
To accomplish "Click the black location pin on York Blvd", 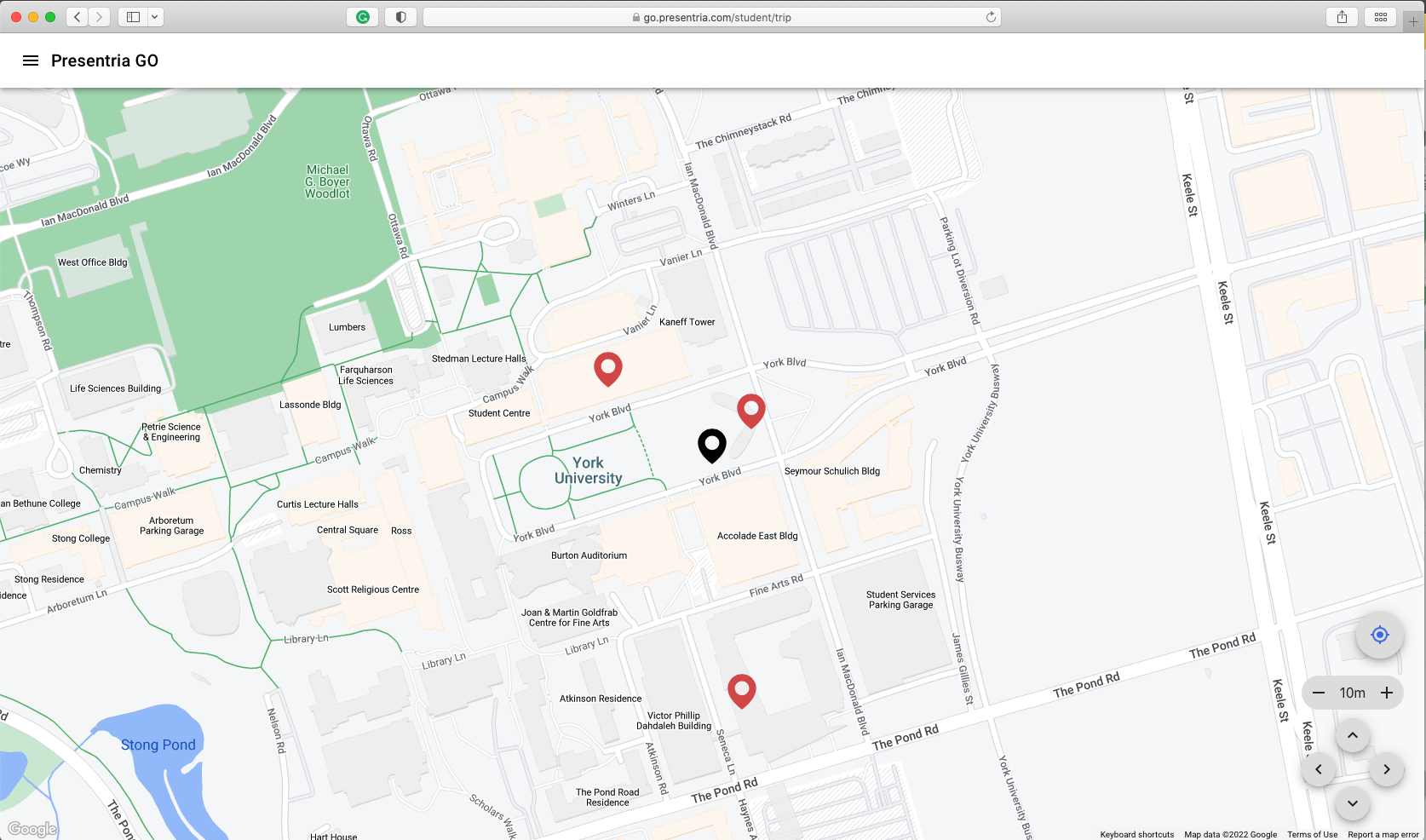I will [x=712, y=446].
